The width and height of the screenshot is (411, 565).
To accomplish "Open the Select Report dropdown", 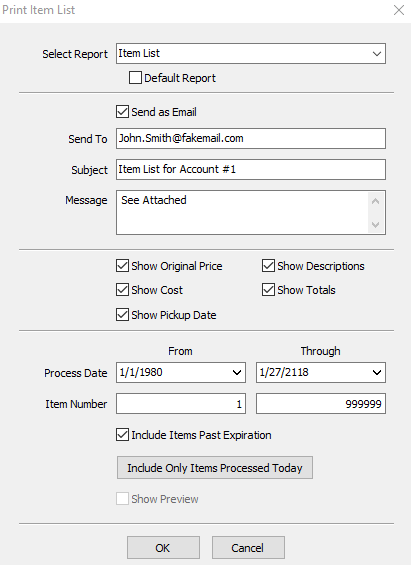I will [251, 54].
